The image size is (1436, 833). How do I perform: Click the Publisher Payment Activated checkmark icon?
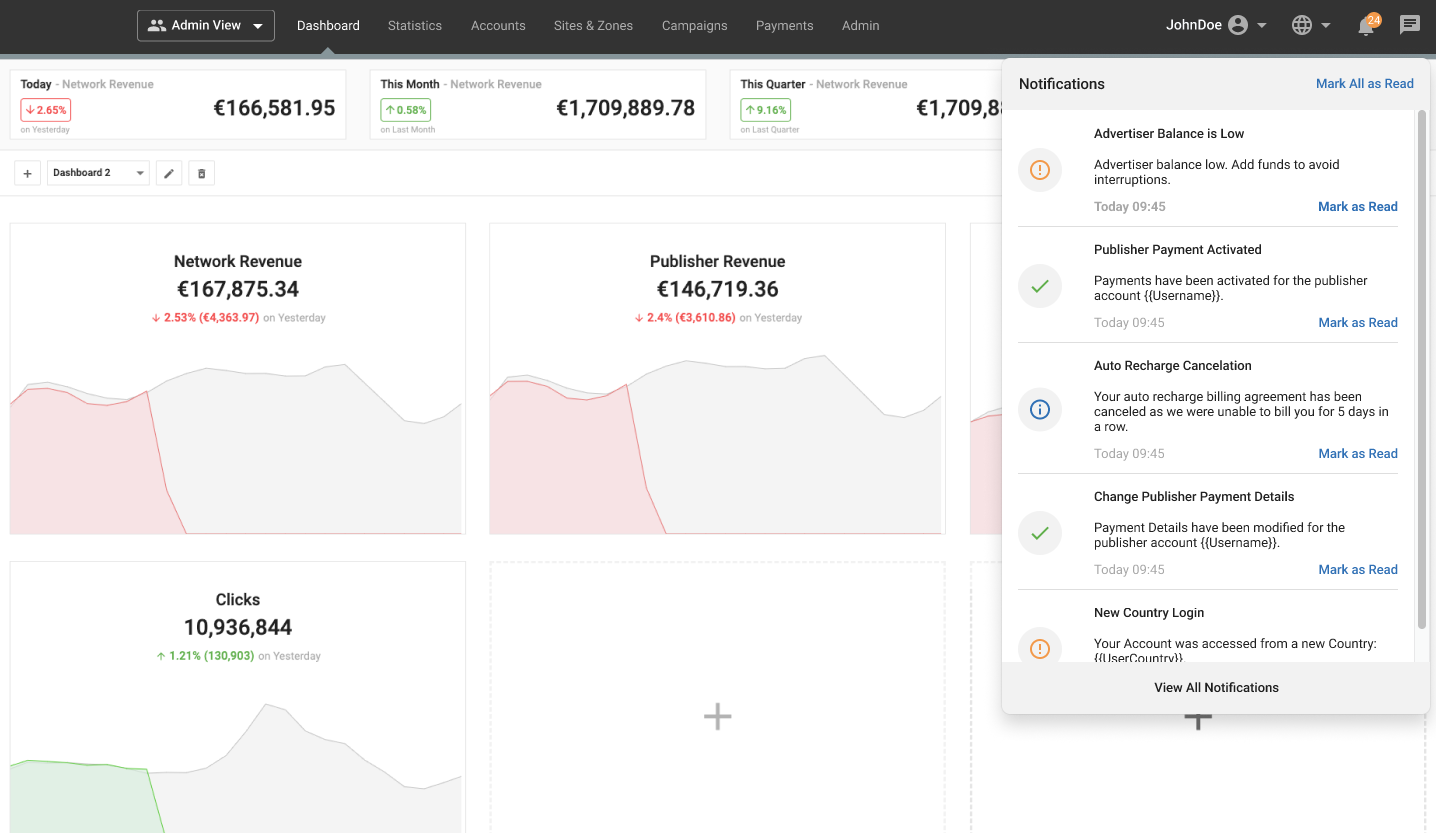click(x=1039, y=286)
